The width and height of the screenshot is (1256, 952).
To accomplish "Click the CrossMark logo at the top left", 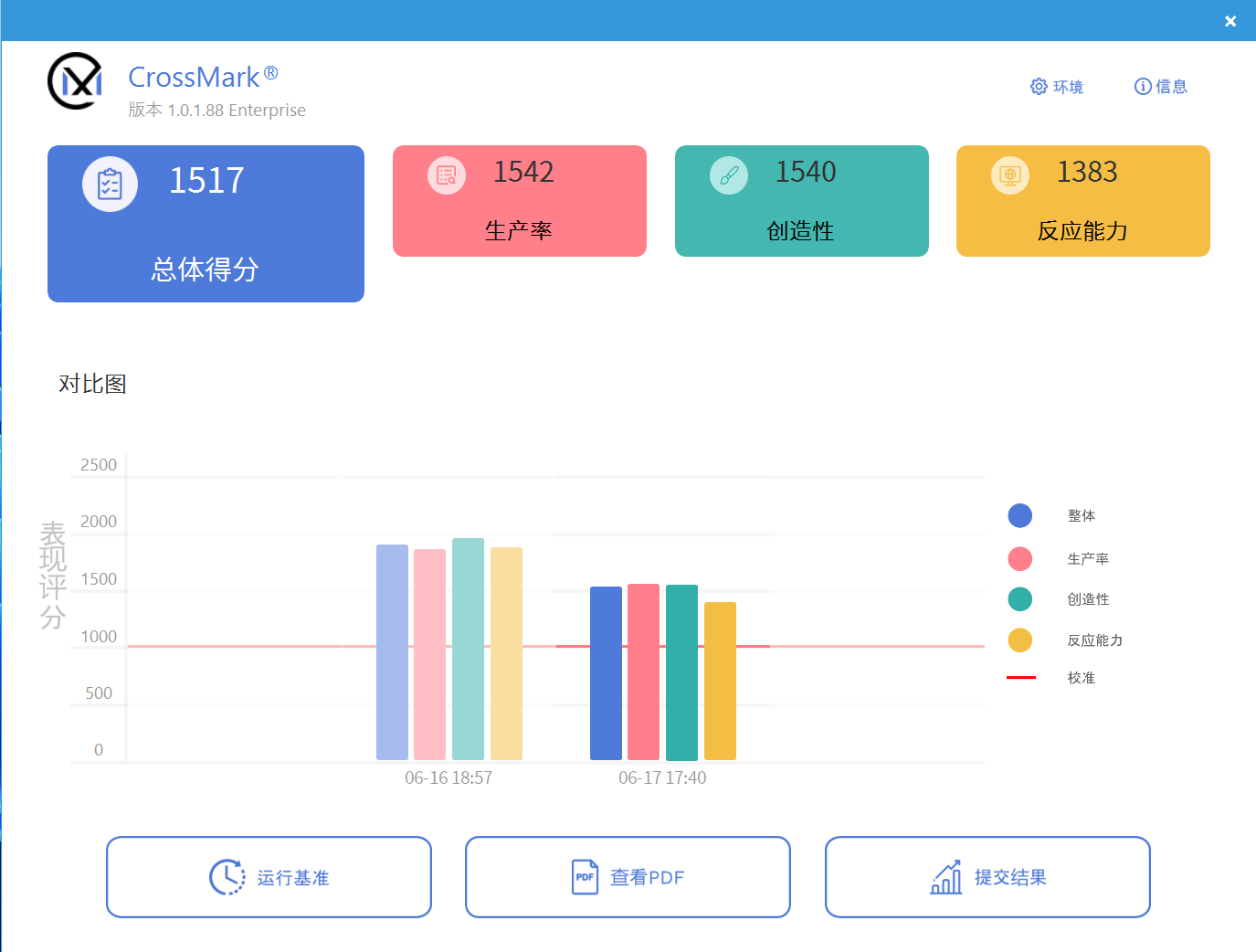I will point(74,81).
